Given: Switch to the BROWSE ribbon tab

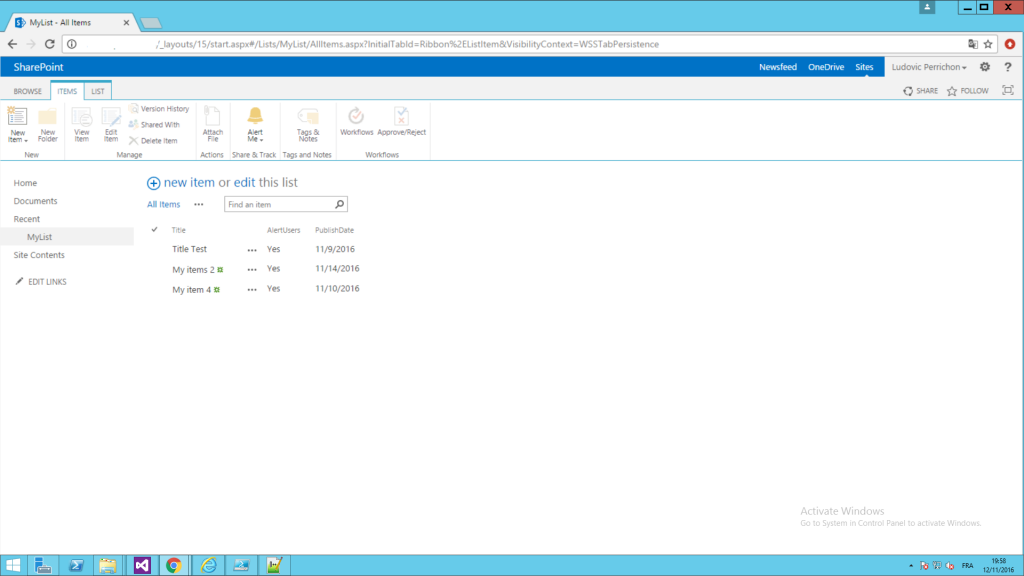Looking at the screenshot, I should 27,91.
